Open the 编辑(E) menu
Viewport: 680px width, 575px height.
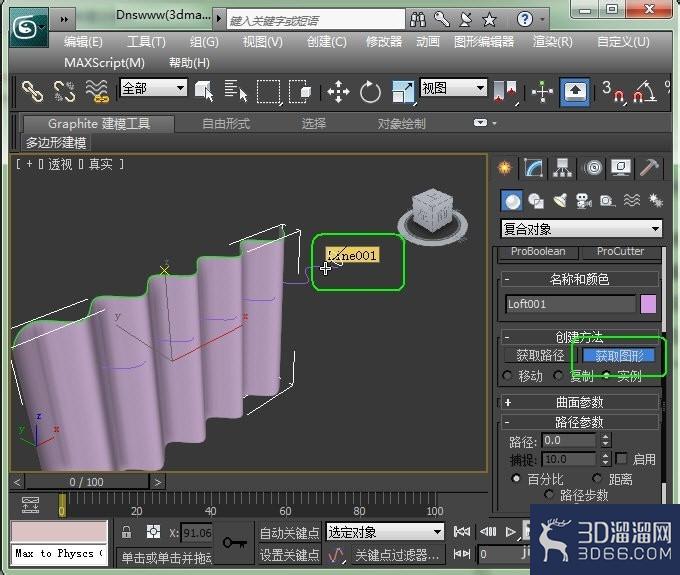83,42
